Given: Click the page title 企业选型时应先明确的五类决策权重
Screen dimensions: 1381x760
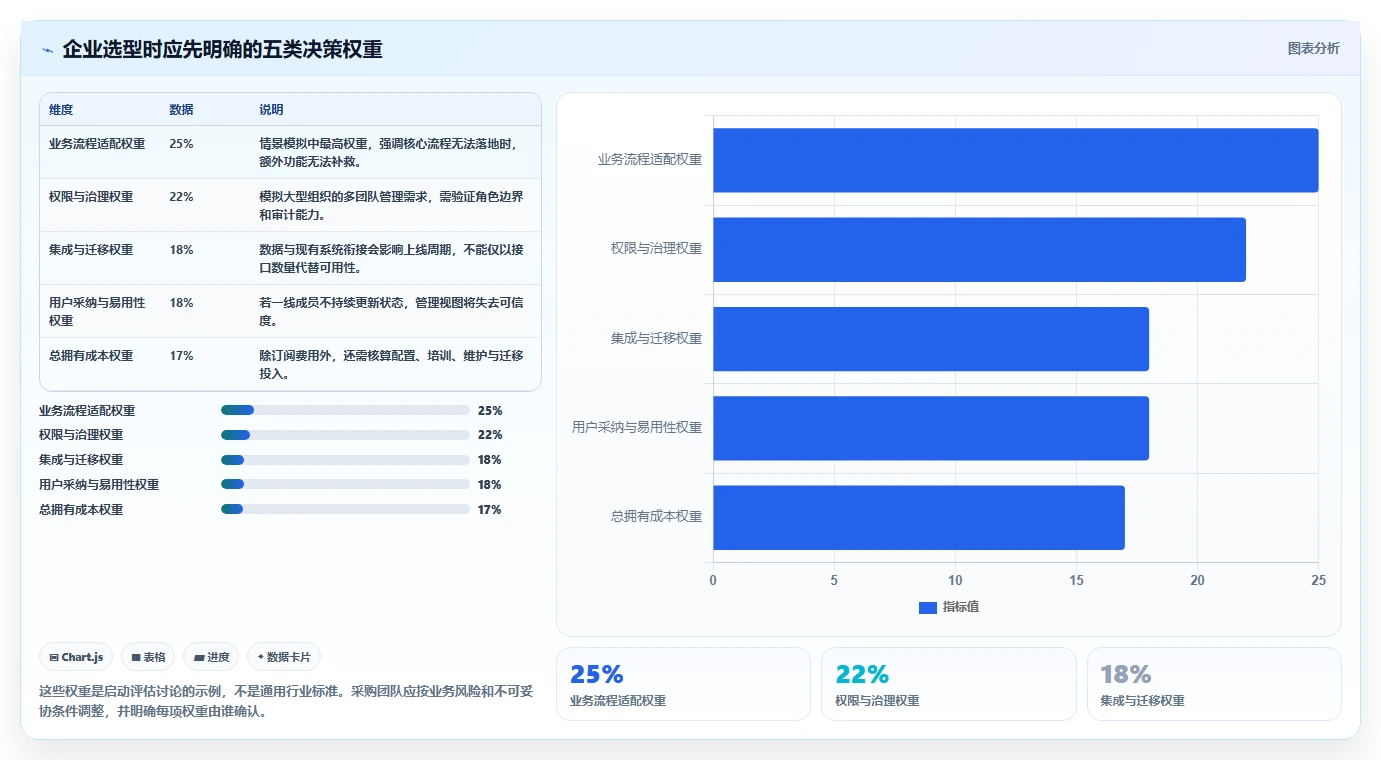Looking at the screenshot, I should pos(222,50).
